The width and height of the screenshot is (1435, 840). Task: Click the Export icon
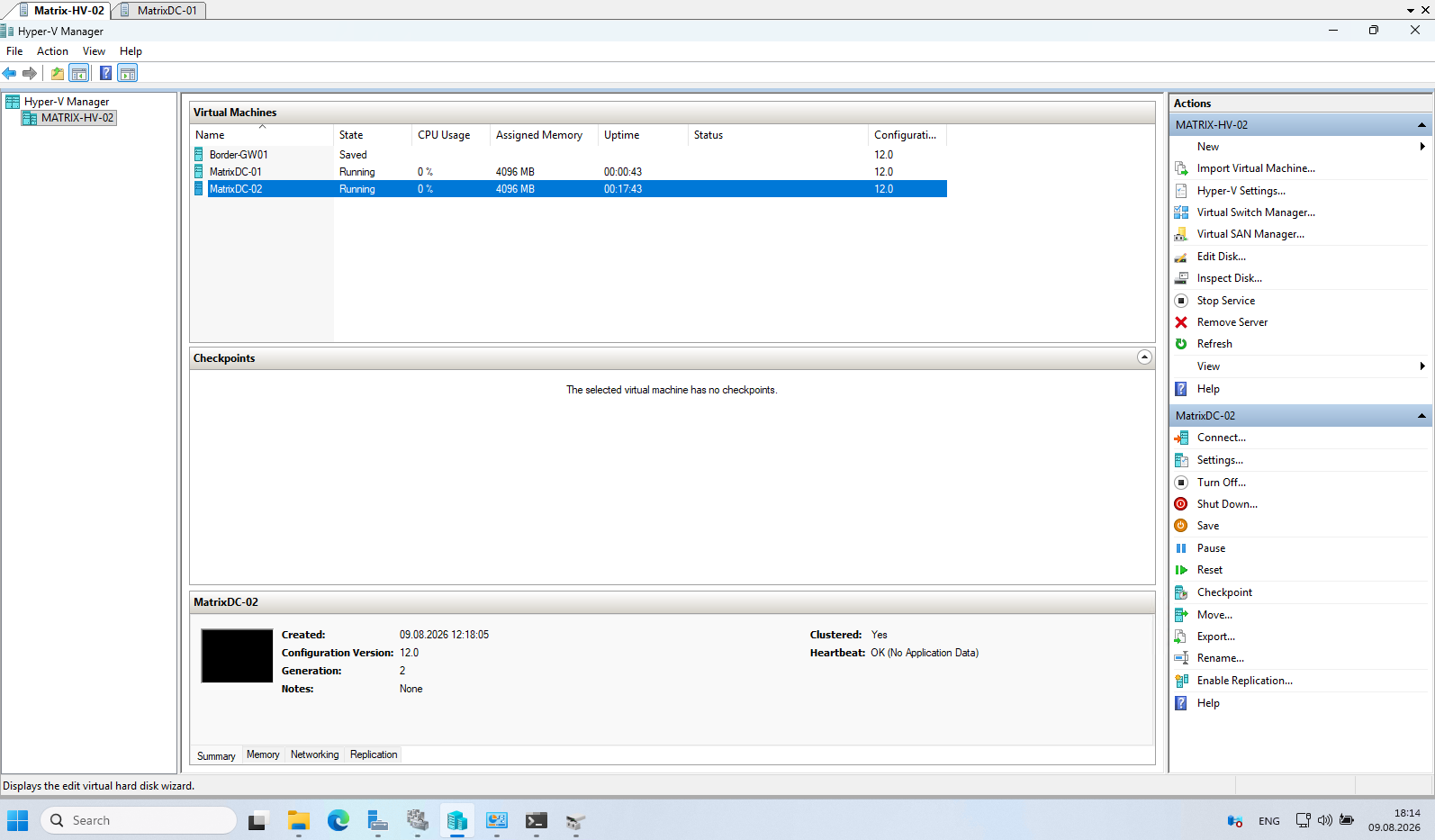tap(1181, 637)
